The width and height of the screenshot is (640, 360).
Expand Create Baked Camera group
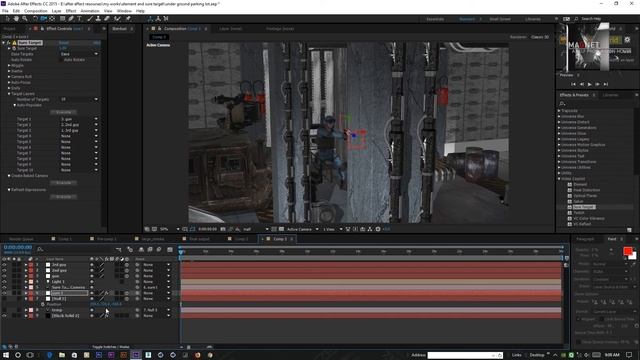(x=9, y=176)
